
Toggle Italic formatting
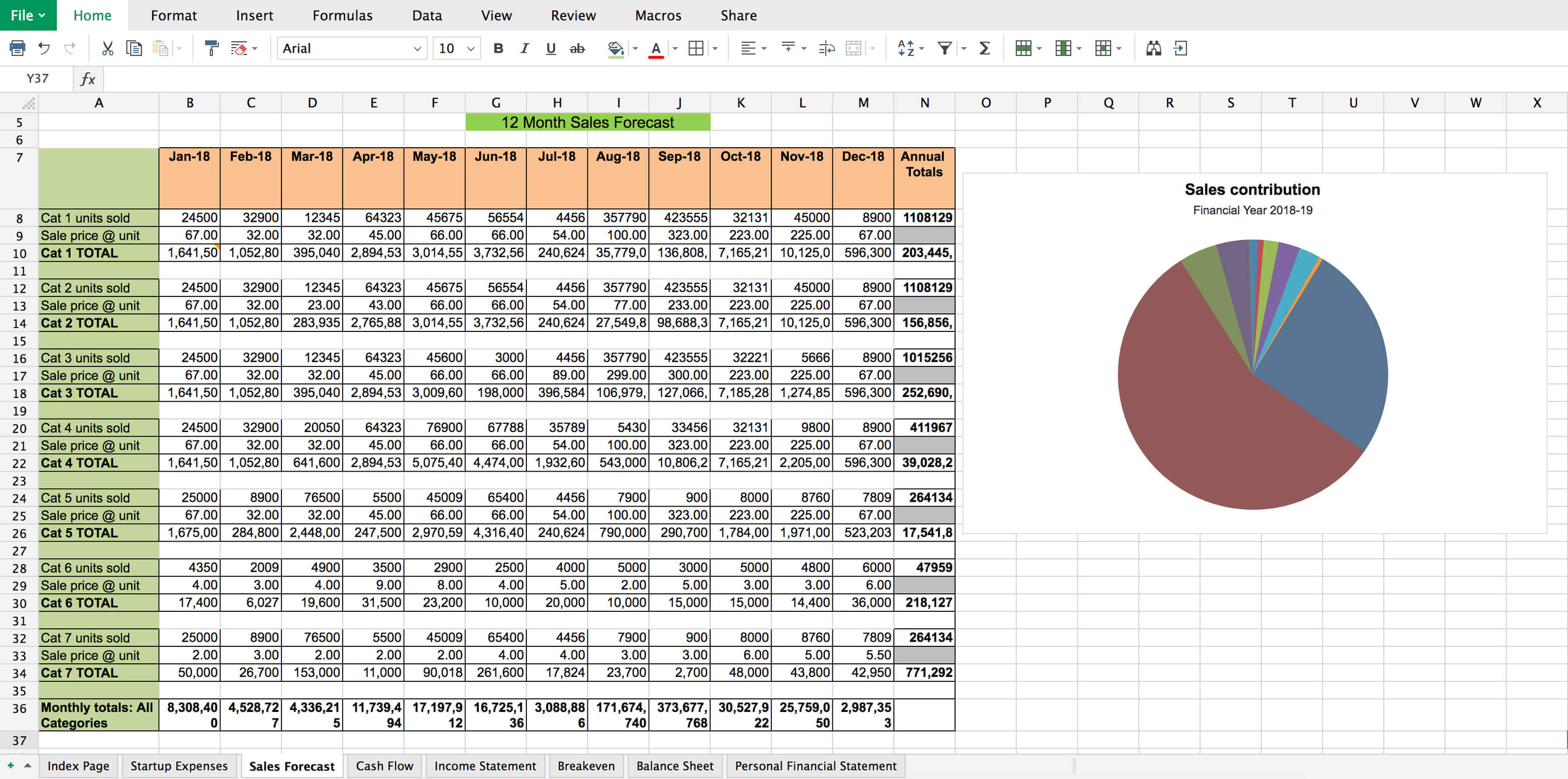[524, 48]
